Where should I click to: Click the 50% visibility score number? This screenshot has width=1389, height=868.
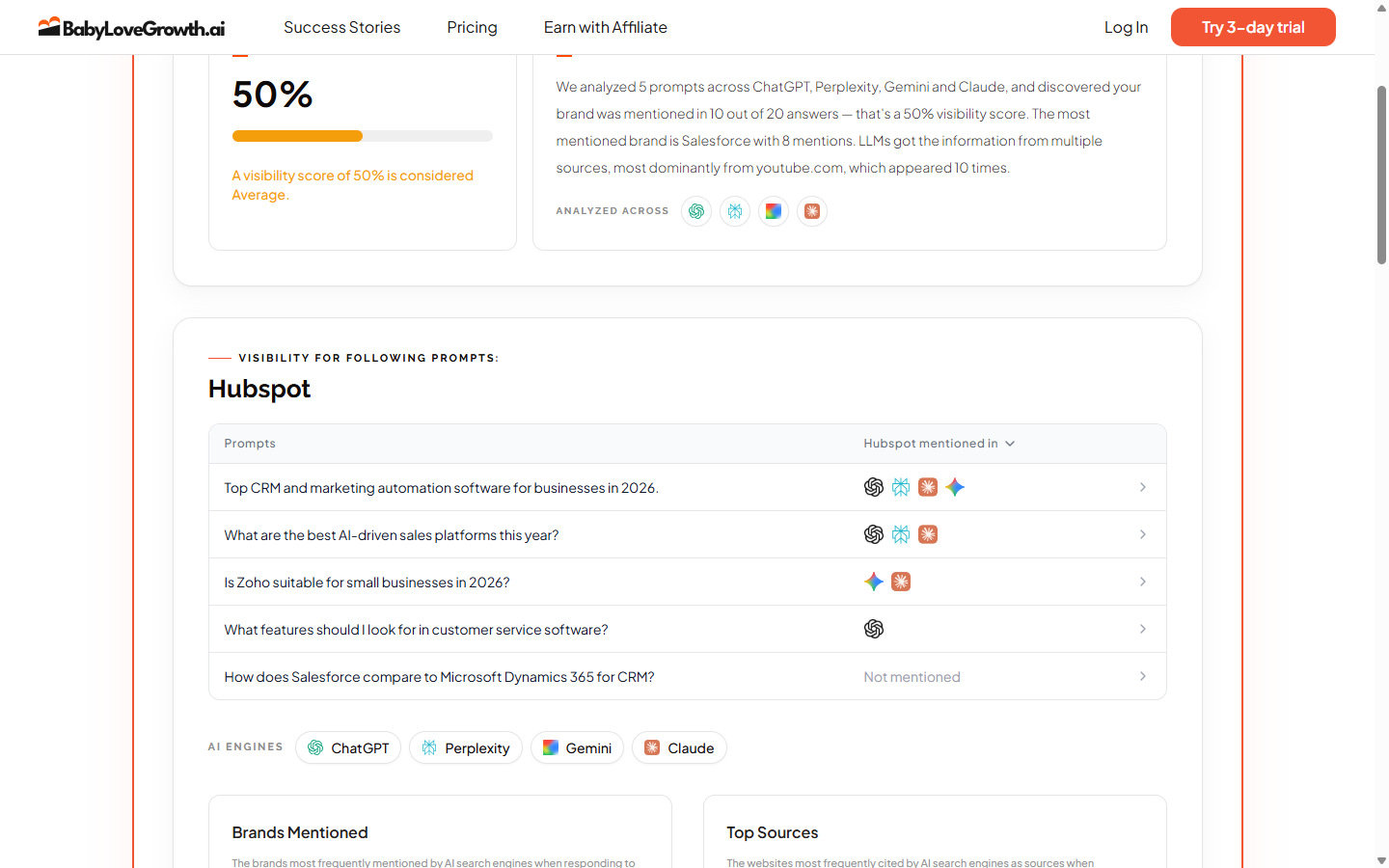click(273, 95)
